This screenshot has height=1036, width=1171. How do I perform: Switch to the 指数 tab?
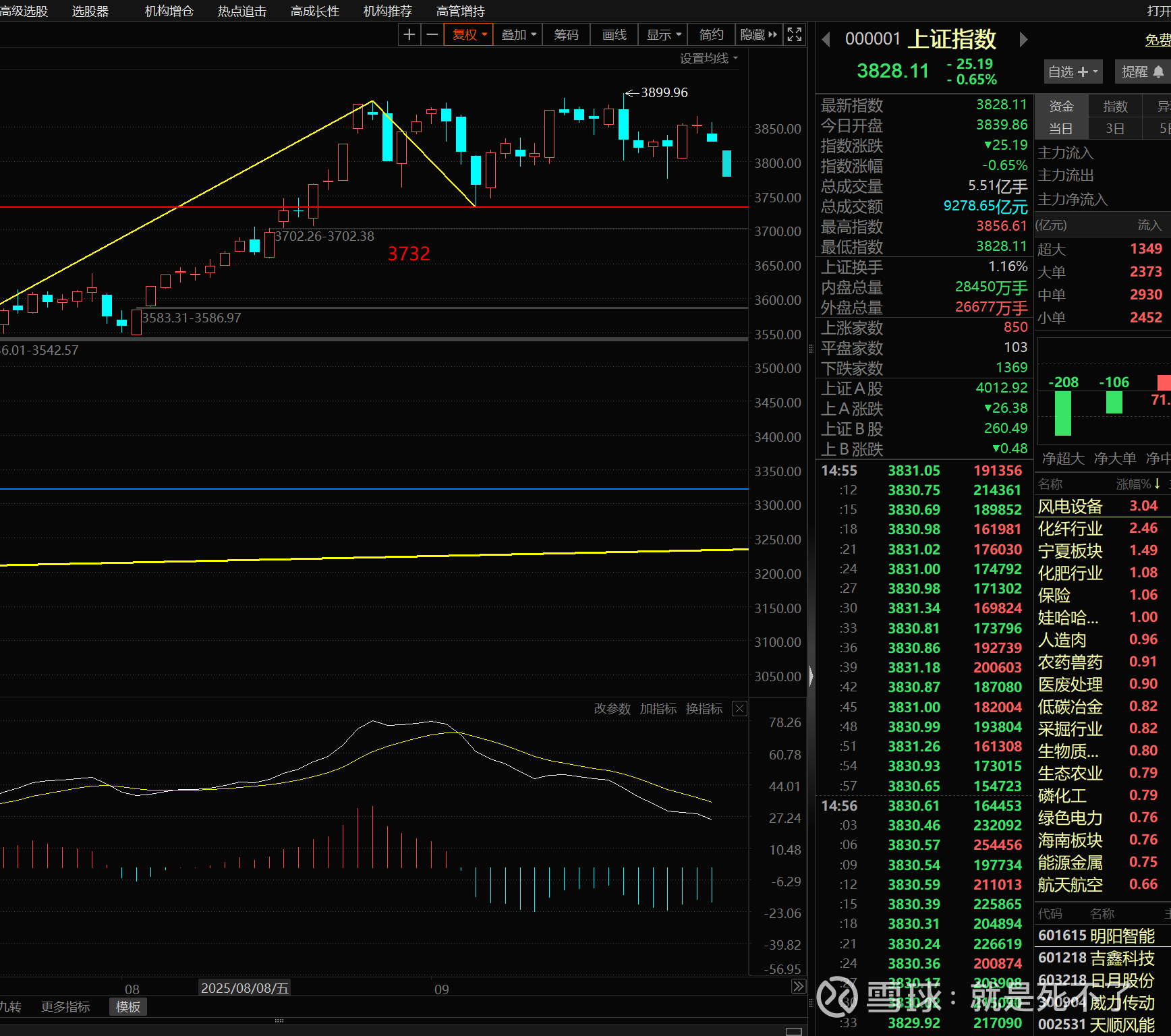[1115, 106]
